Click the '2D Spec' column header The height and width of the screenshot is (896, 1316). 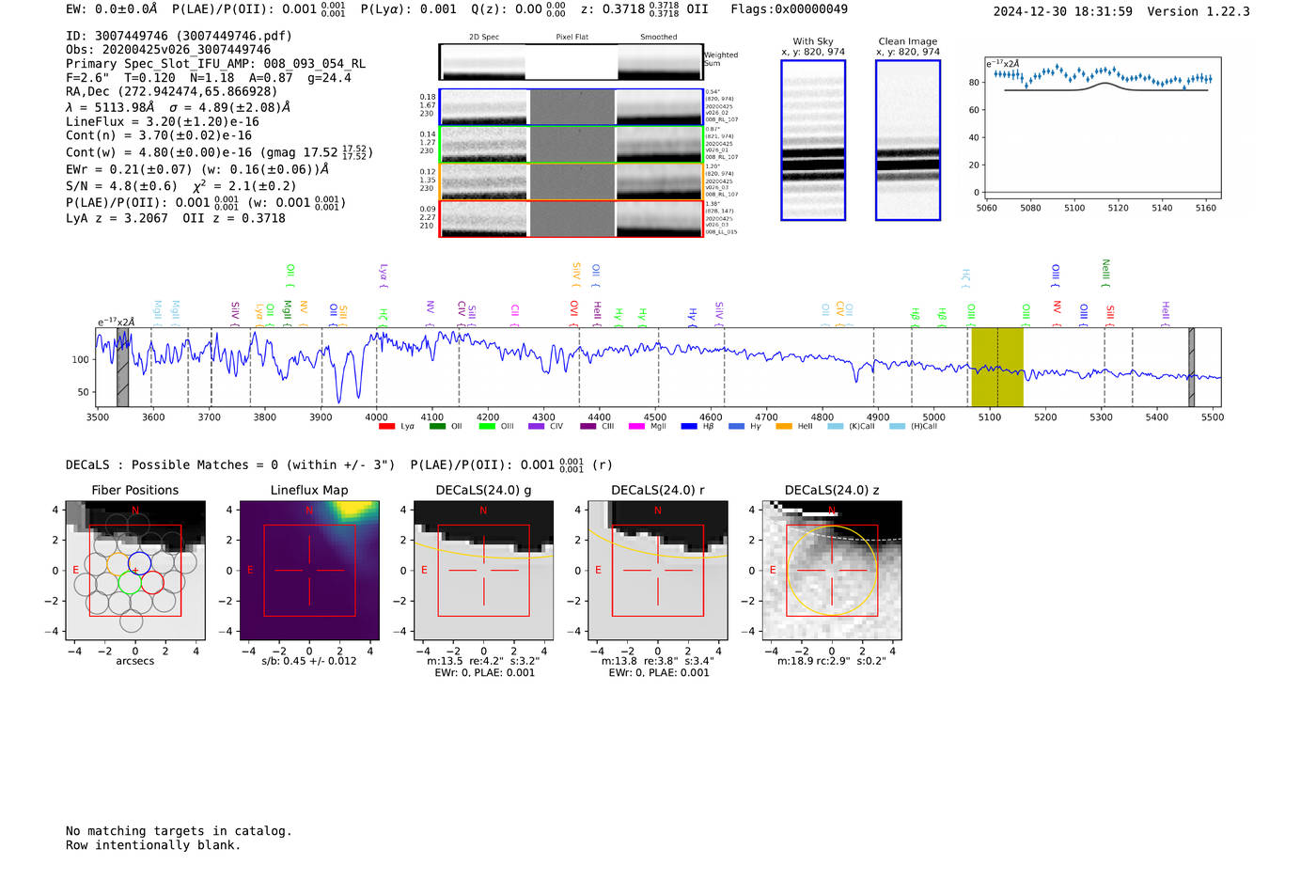(484, 37)
